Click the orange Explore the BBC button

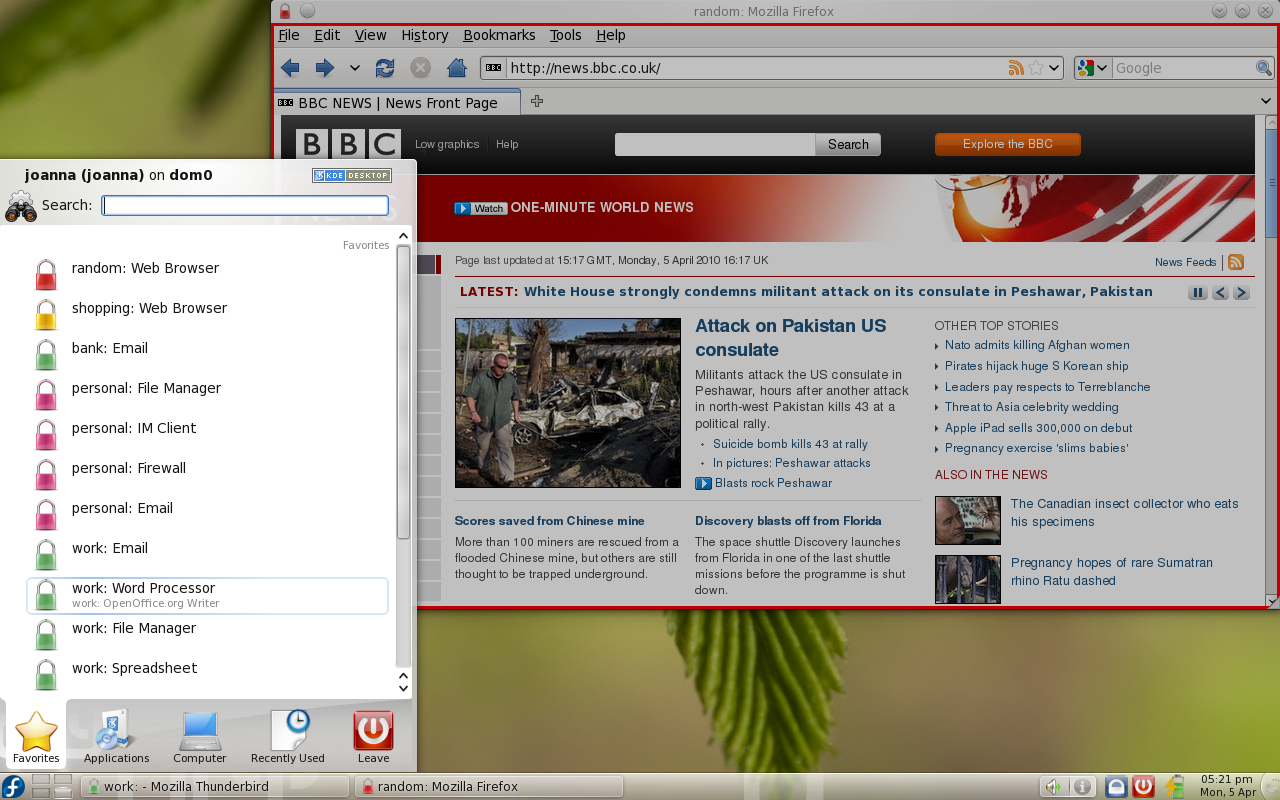pyautogui.click(x=1008, y=144)
